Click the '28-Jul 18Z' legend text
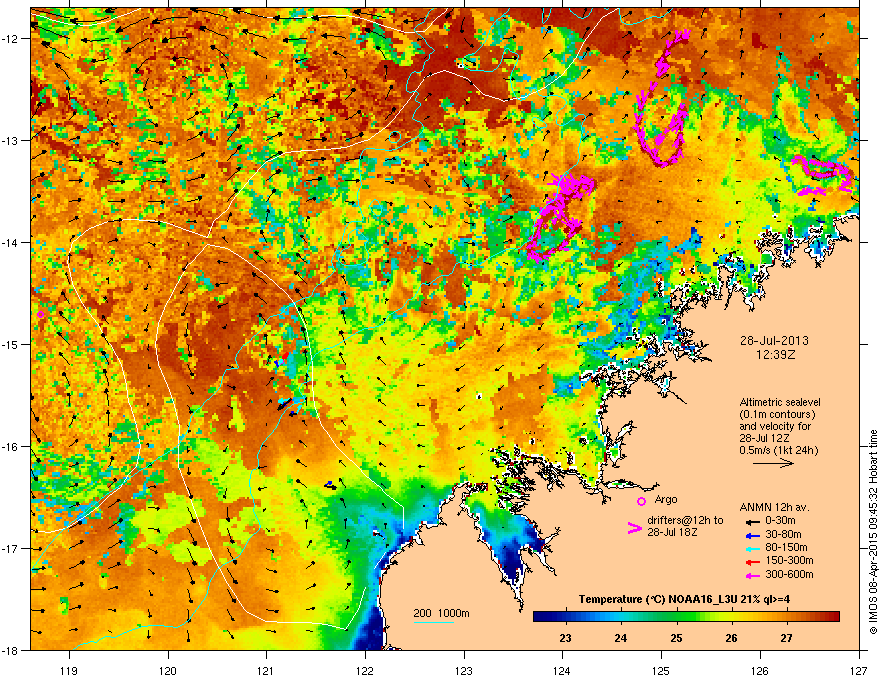 pyautogui.click(x=672, y=532)
